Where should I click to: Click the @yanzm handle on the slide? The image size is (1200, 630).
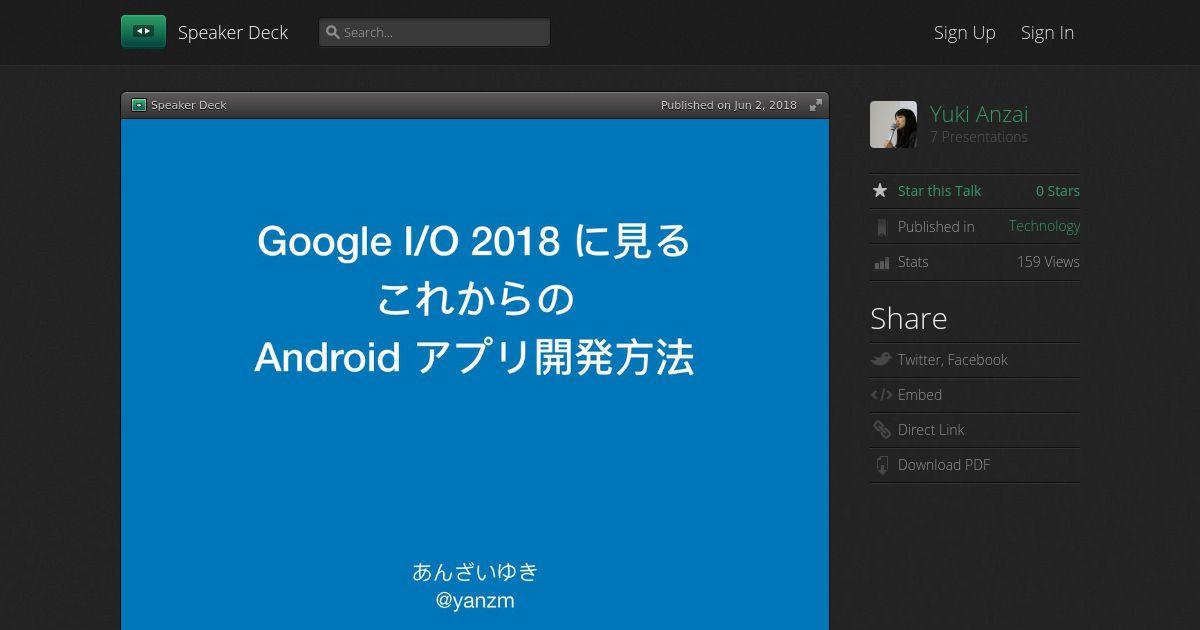pyautogui.click(x=475, y=601)
